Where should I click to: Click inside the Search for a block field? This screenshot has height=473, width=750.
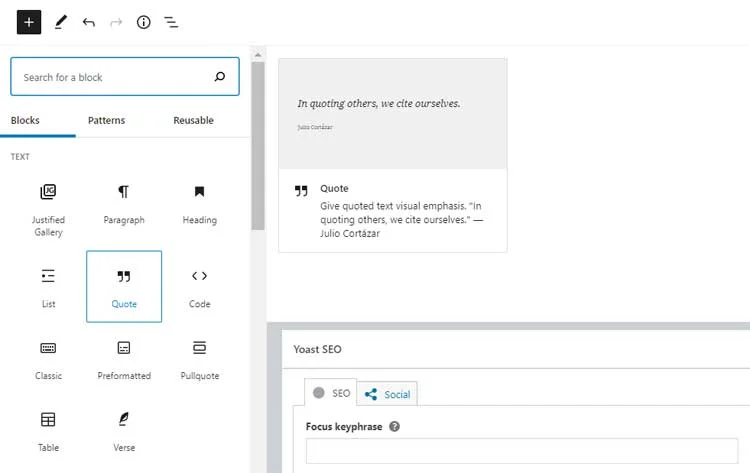point(110,77)
